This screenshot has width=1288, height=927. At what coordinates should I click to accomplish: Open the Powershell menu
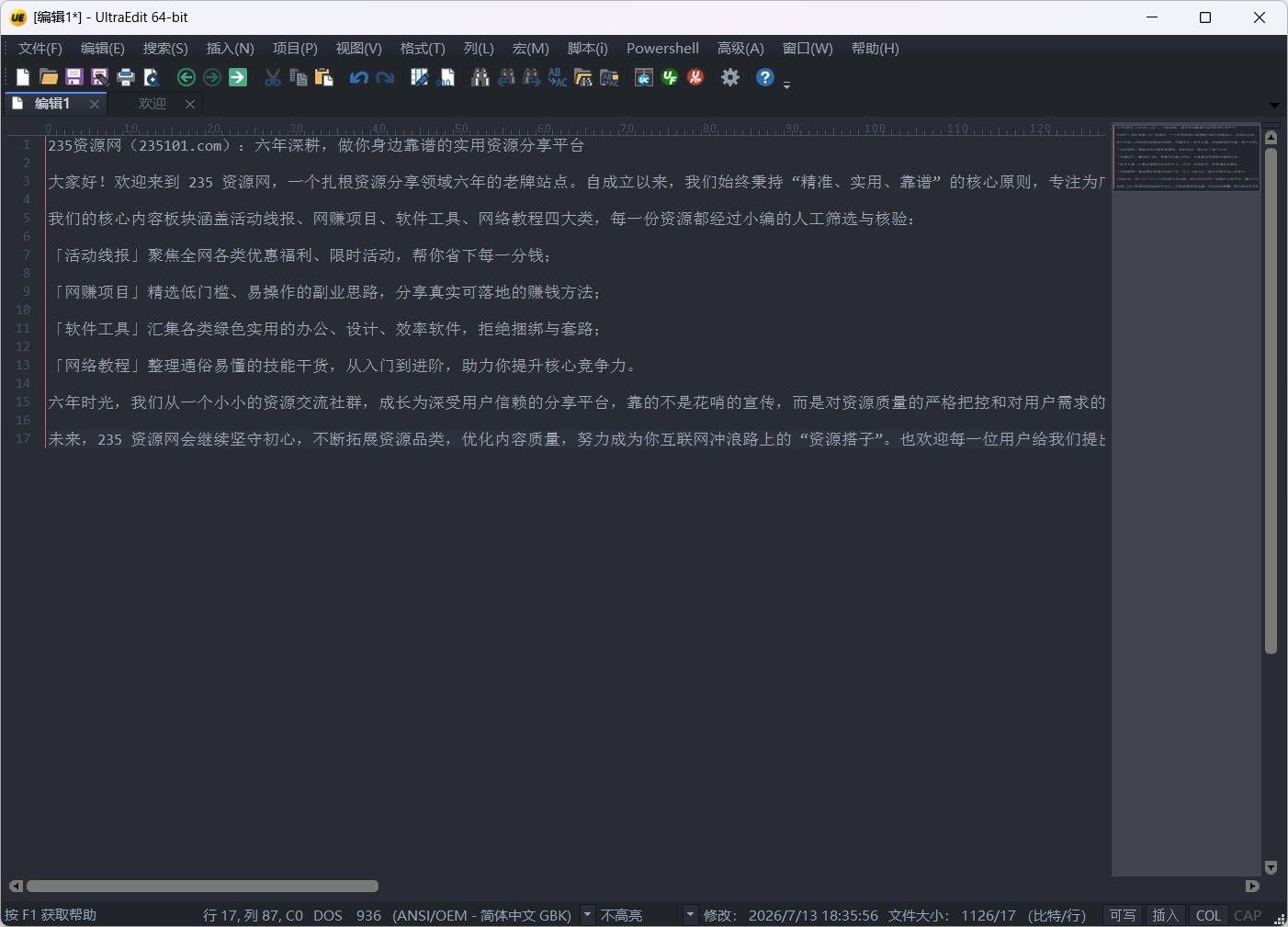pyautogui.click(x=662, y=49)
